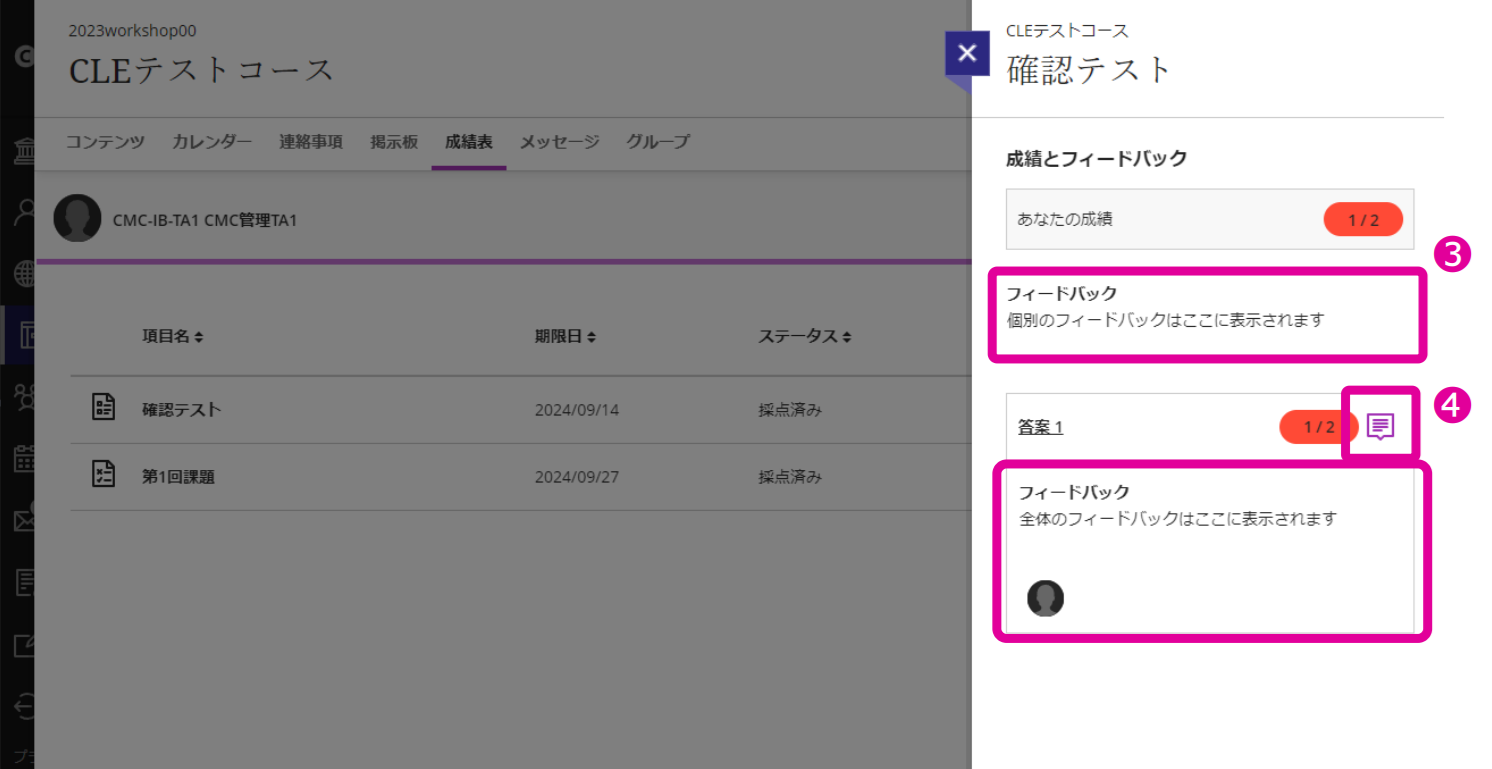The height and width of the screenshot is (769, 1492).
Task: Click the あなたの成績 label
Action: click(x=1065, y=219)
